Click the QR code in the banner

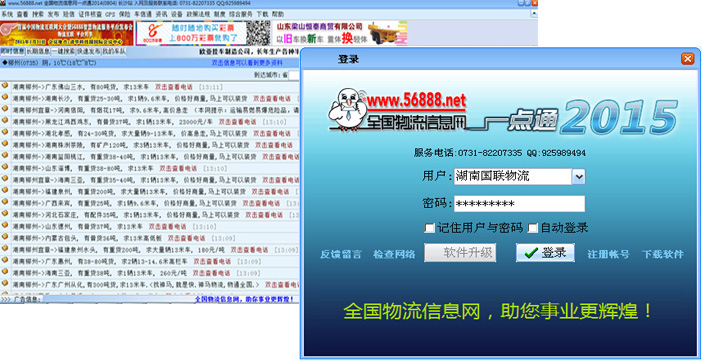[x=259, y=33]
